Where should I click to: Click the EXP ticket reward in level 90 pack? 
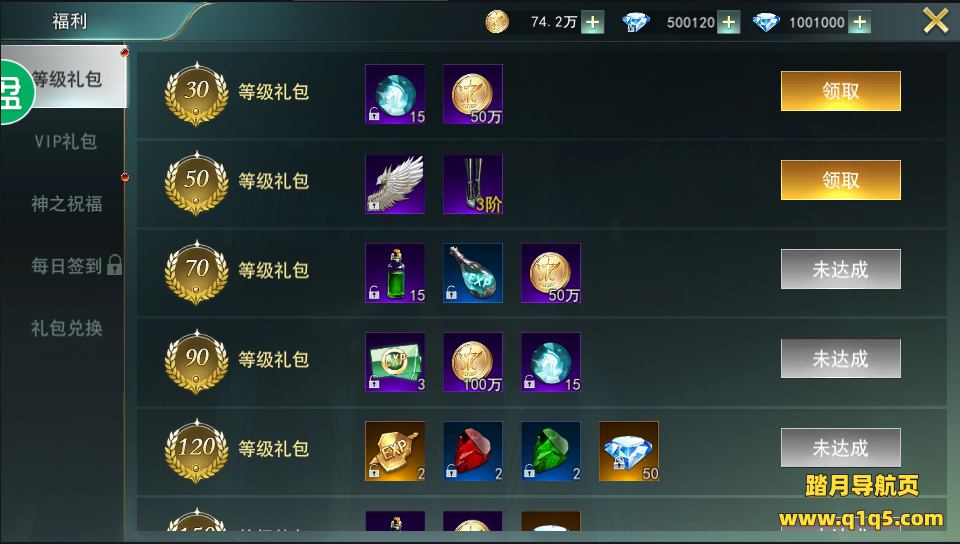(395, 362)
